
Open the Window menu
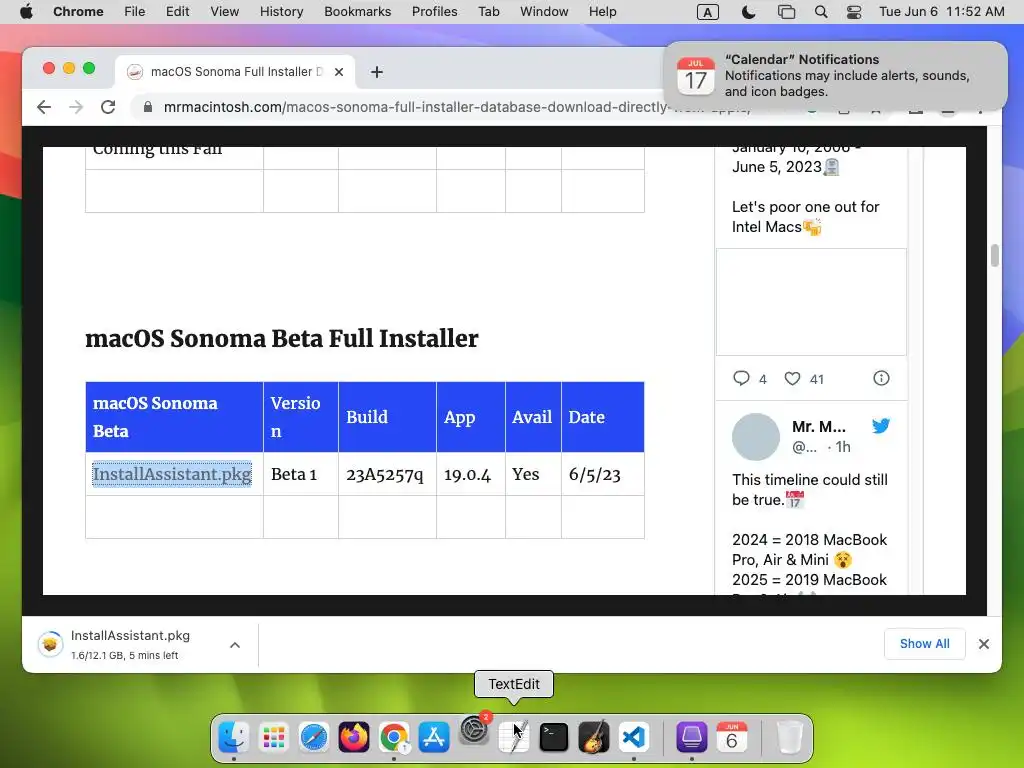pos(544,12)
